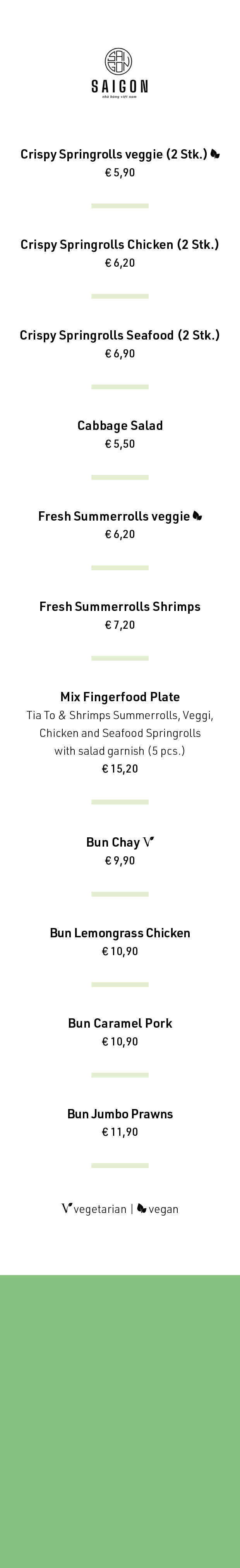Screen dimensions: 240x1568
Task: Click the green divider bar below Cabbage Salad
Action: [x=120, y=477]
